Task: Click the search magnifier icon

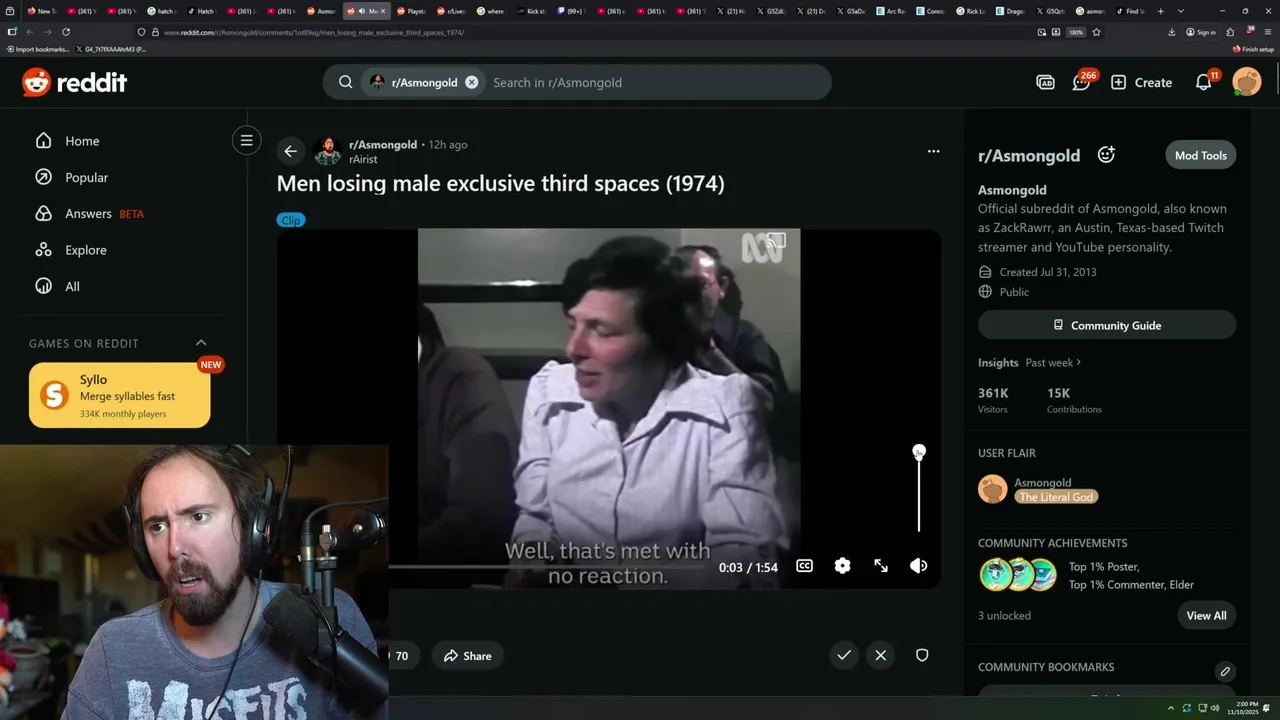Action: 345,82
